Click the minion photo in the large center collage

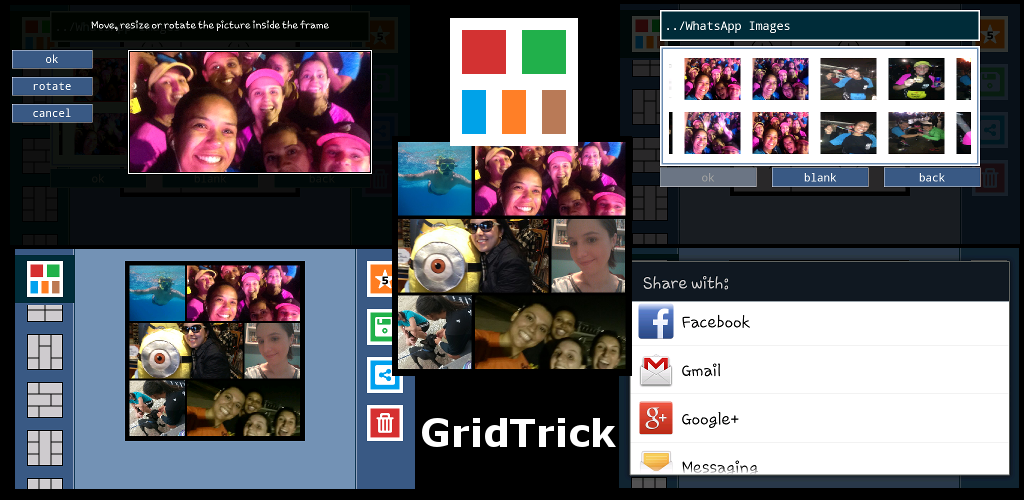pyautogui.click(x=473, y=255)
